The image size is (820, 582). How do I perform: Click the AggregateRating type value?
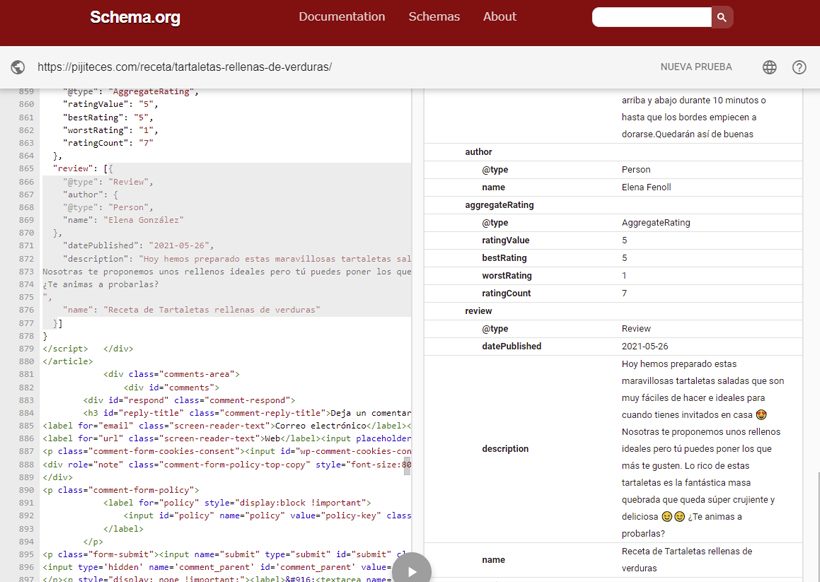tap(656, 223)
